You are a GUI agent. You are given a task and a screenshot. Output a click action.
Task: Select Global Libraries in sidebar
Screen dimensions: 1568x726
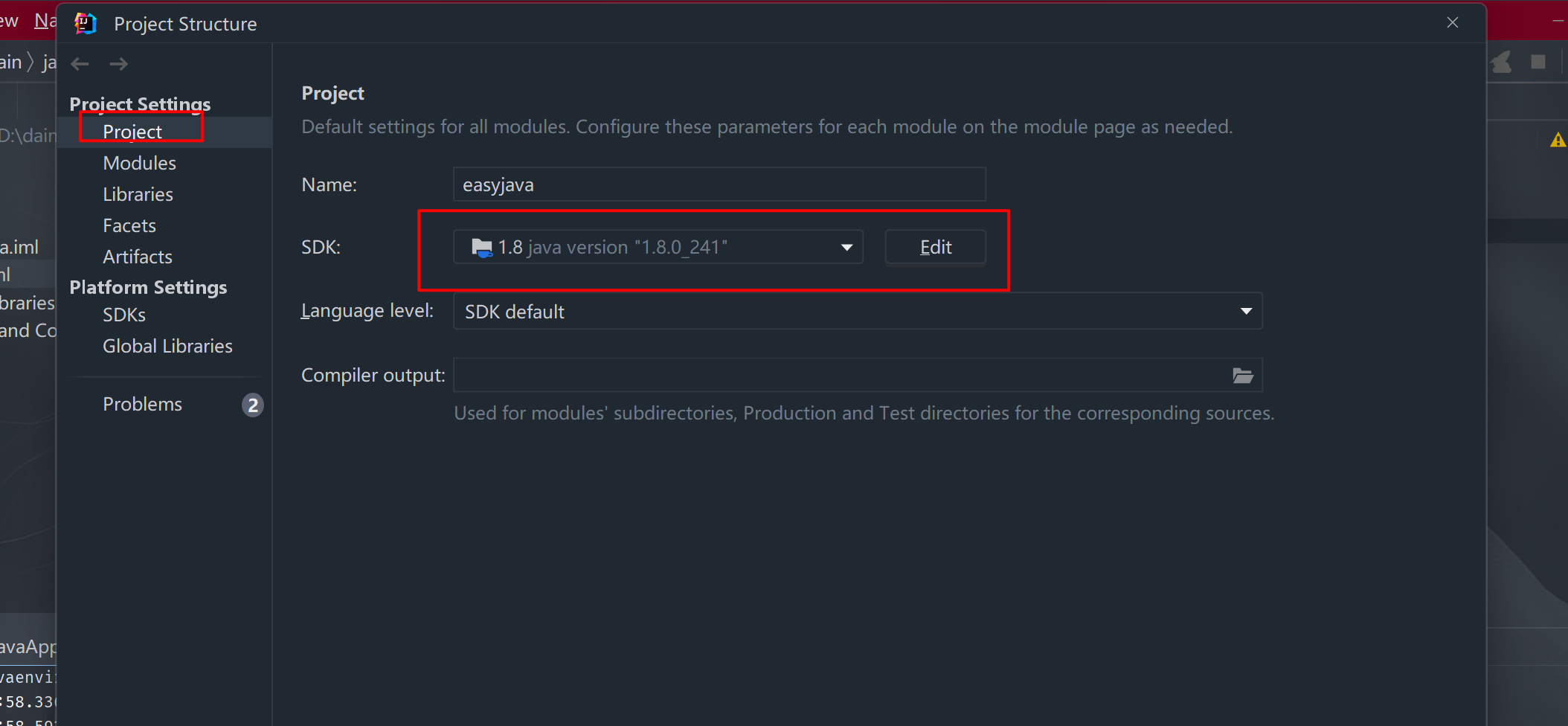tap(167, 346)
